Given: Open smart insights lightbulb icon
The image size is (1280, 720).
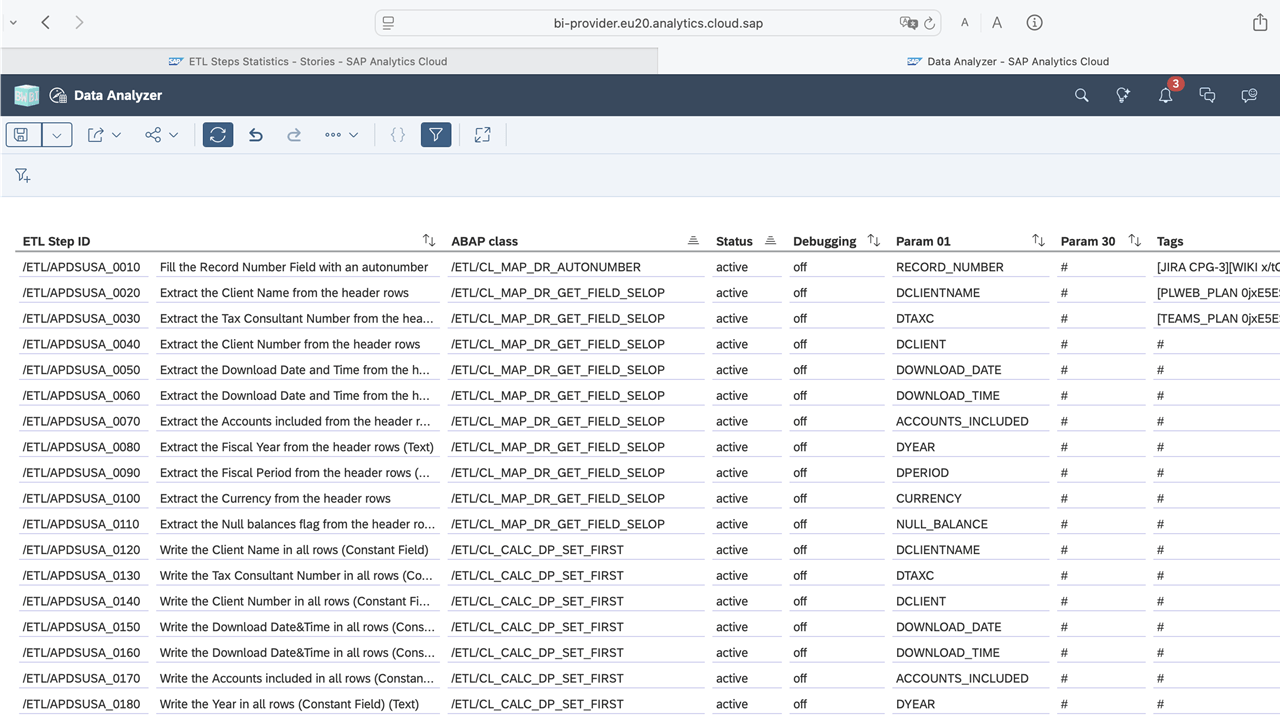Looking at the screenshot, I should point(1123,95).
